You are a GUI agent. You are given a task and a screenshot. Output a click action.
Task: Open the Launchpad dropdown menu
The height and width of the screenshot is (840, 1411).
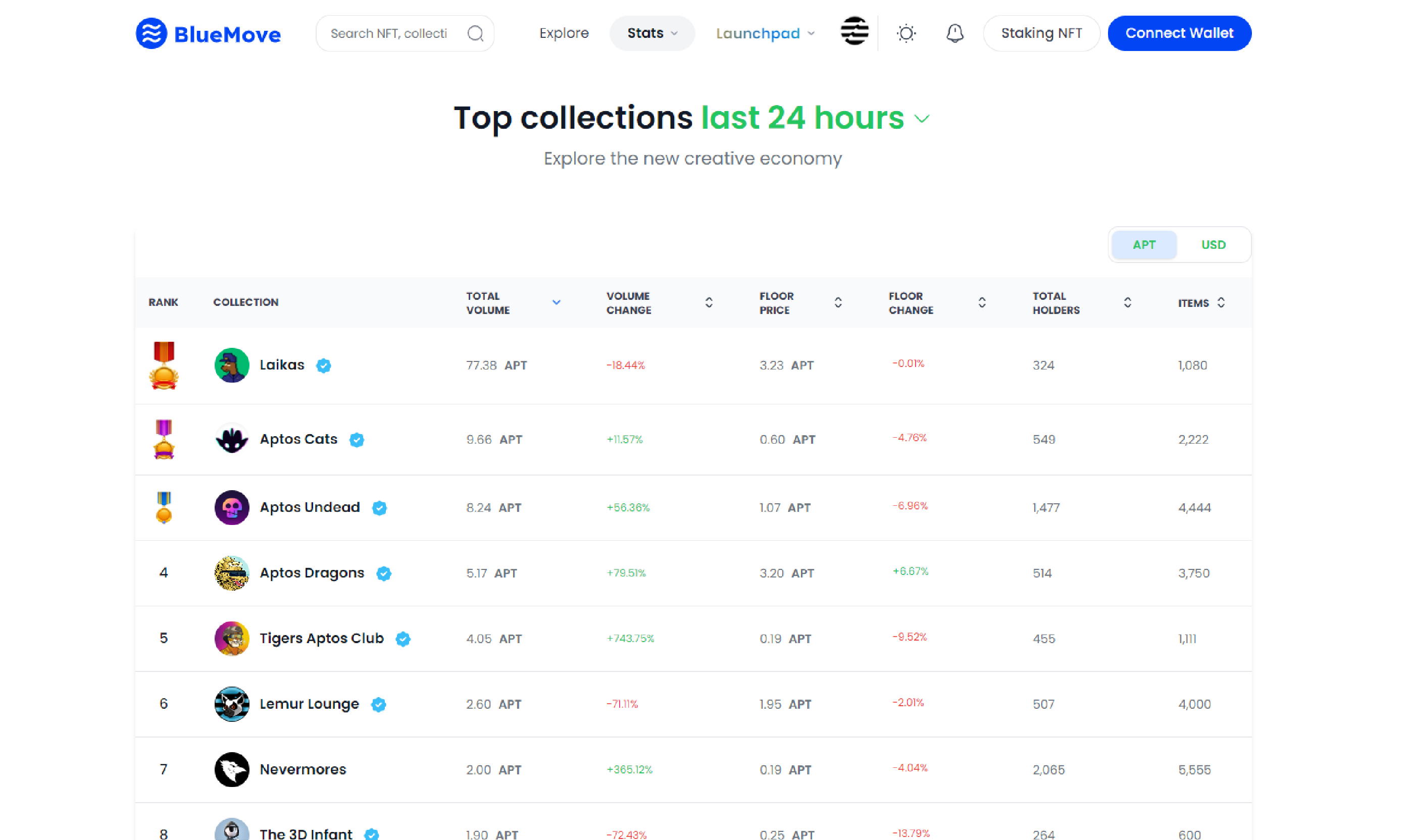pos(765,33)
